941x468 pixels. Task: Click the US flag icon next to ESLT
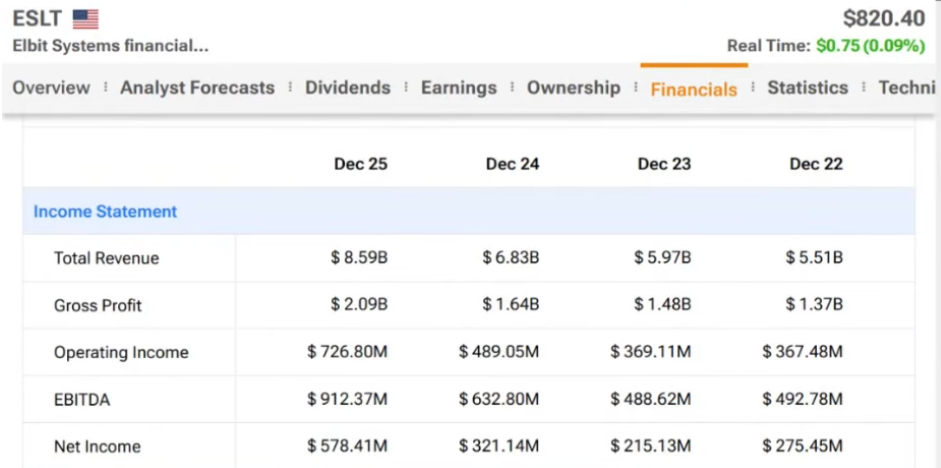point(85,19)
